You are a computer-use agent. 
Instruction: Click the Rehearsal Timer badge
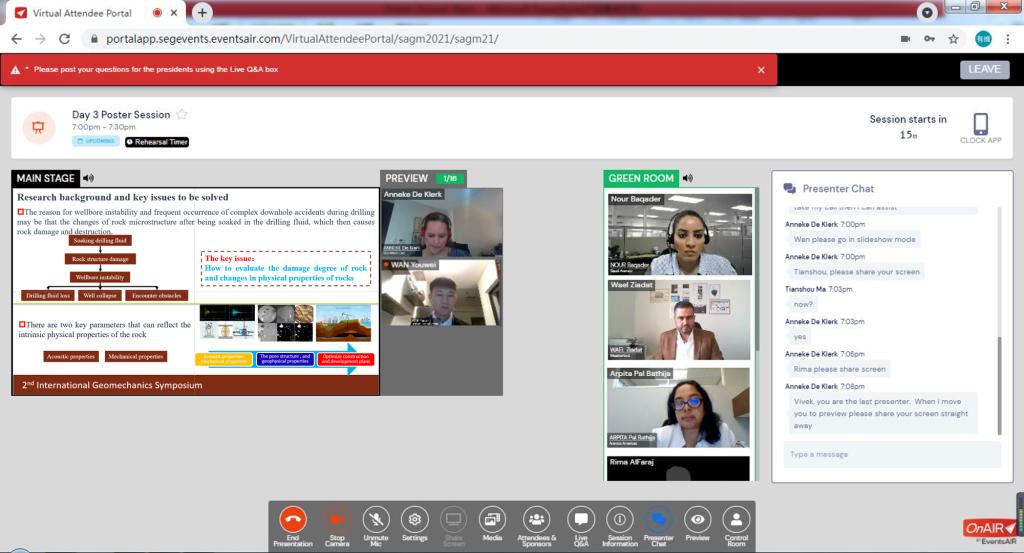pos(157,142)
